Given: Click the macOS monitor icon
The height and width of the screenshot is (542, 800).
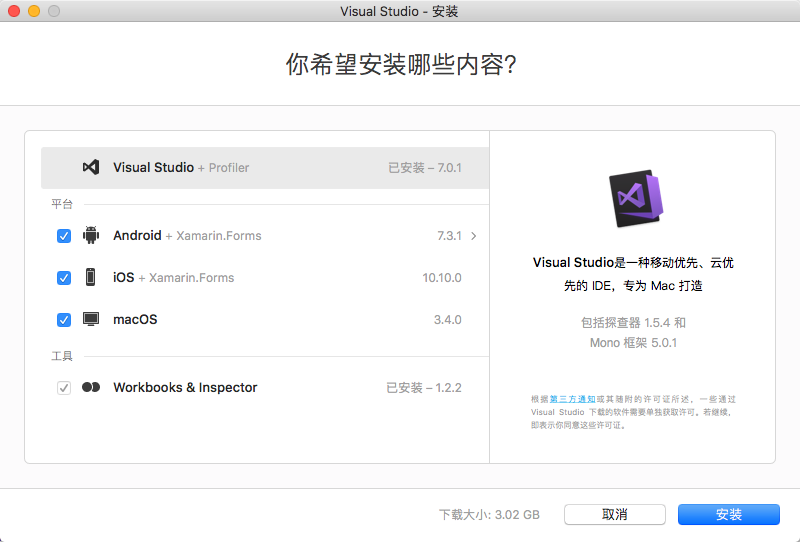Looking at the screenshot, I should click(x=91, y=319).
